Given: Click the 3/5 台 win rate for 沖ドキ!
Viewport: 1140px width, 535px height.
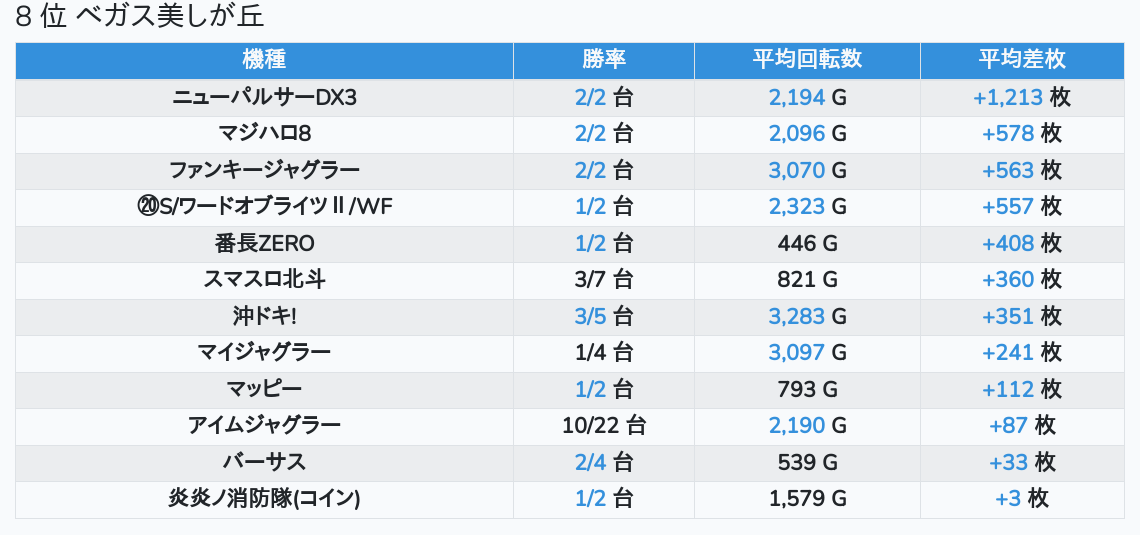Looking at the screenshot, I should click(x=603, y=317).
